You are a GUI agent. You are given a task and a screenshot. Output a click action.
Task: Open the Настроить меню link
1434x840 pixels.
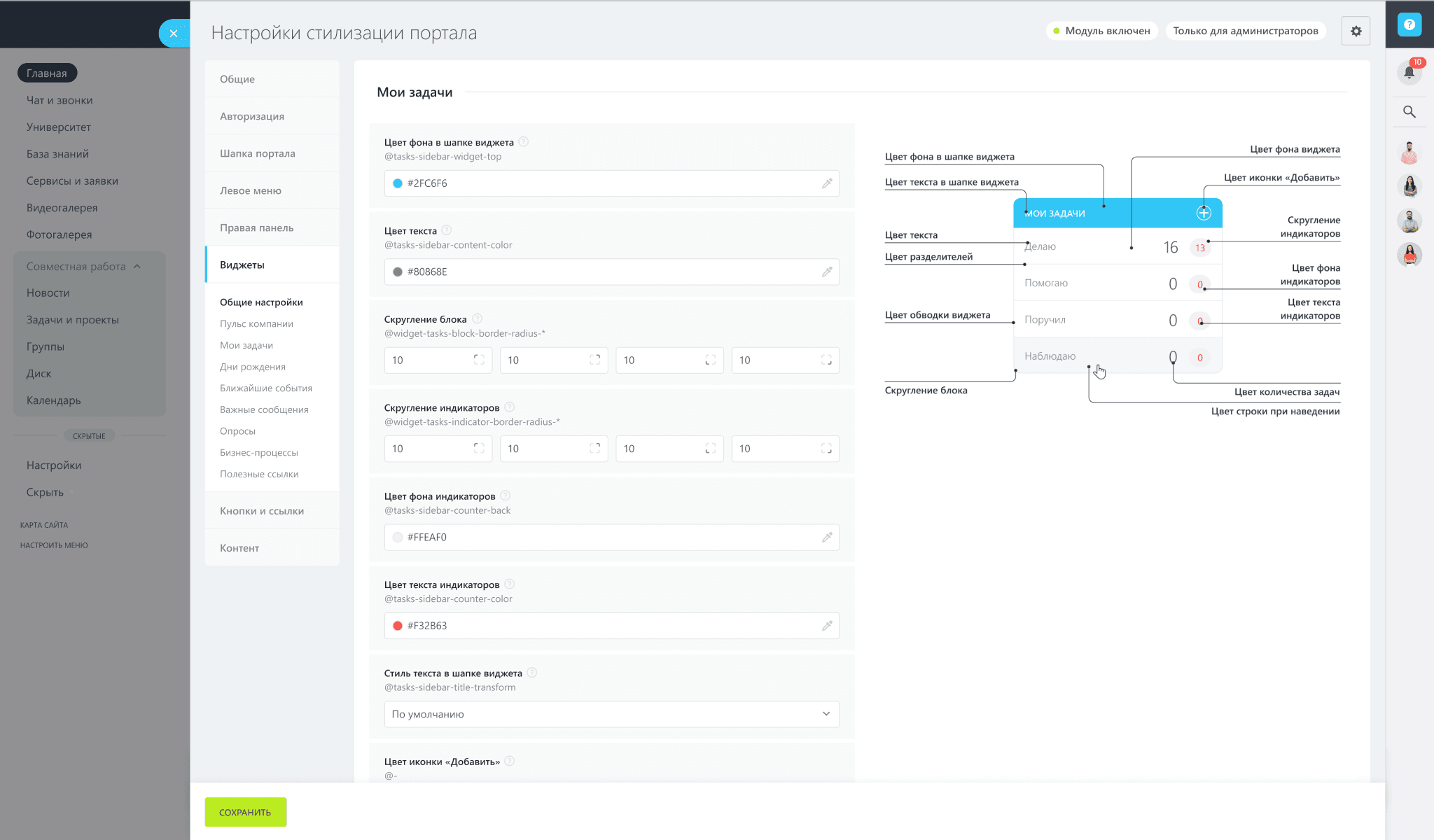pos(54,545)
